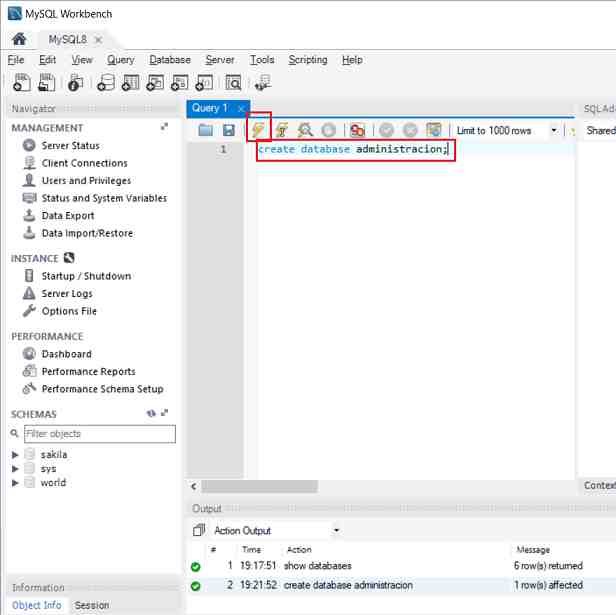The width and height of the screenshot is (616, 615).
Task: Save the script with floppy disk icon
Action: tap(228, 130)
